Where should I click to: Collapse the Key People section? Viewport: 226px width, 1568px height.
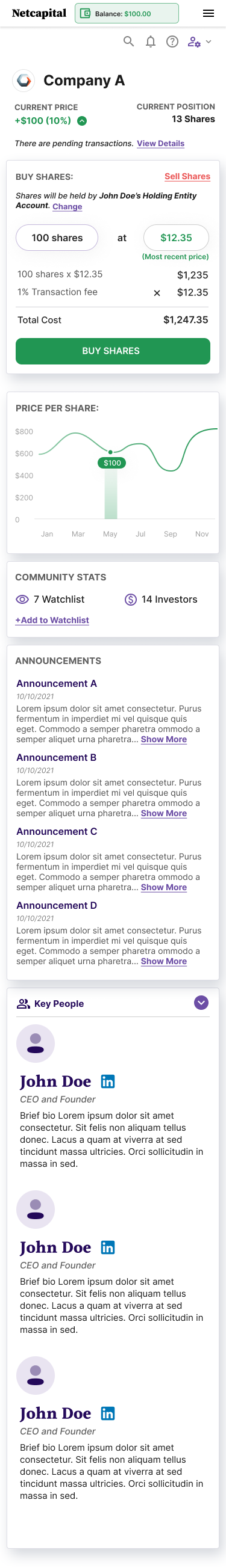pyautogui.click(x=201, y=1003)
